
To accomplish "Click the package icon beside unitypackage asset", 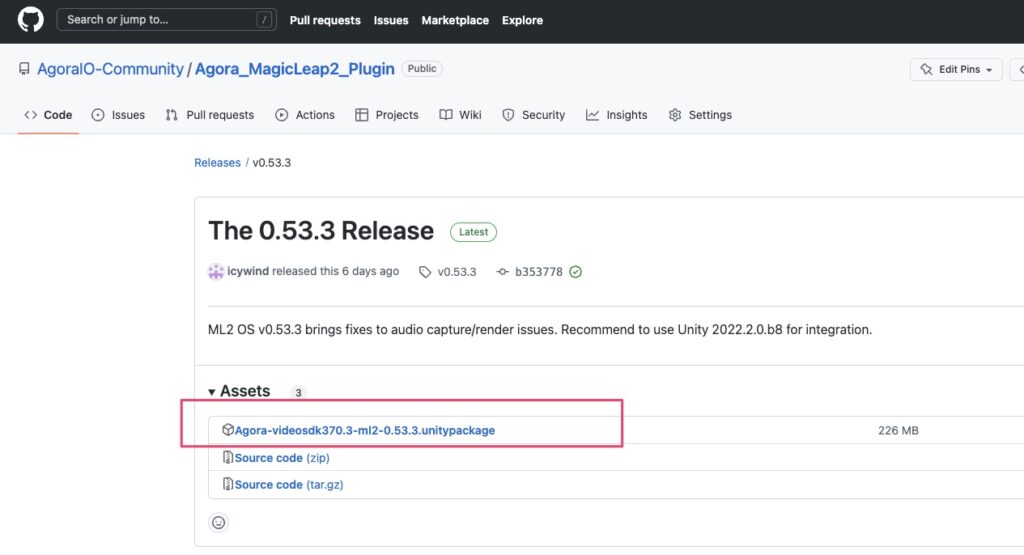I will pyautogui.click(x=228, y=430).
